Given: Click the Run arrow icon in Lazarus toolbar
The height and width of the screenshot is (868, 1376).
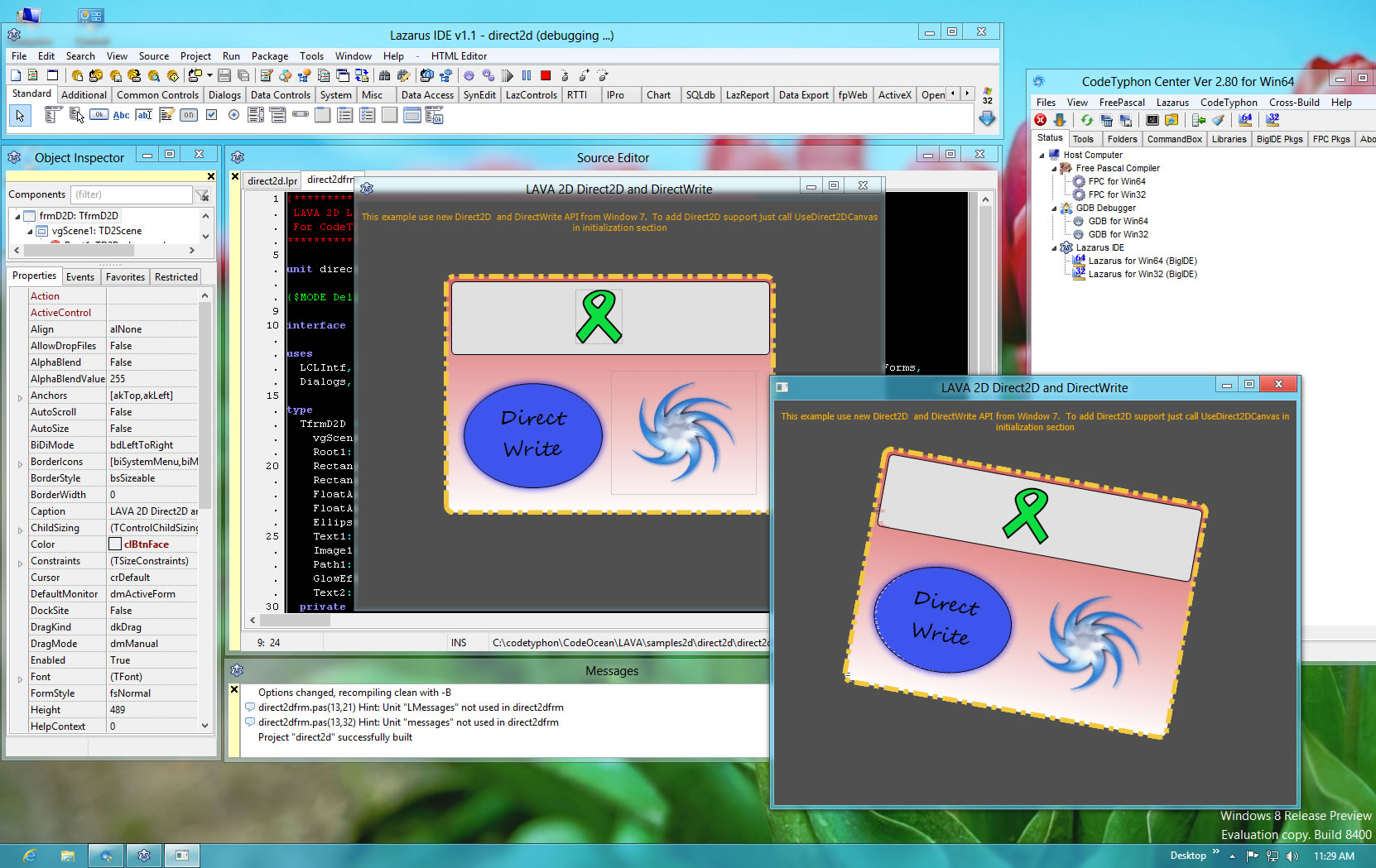Looking at the screenshot, I should [508, 75].
